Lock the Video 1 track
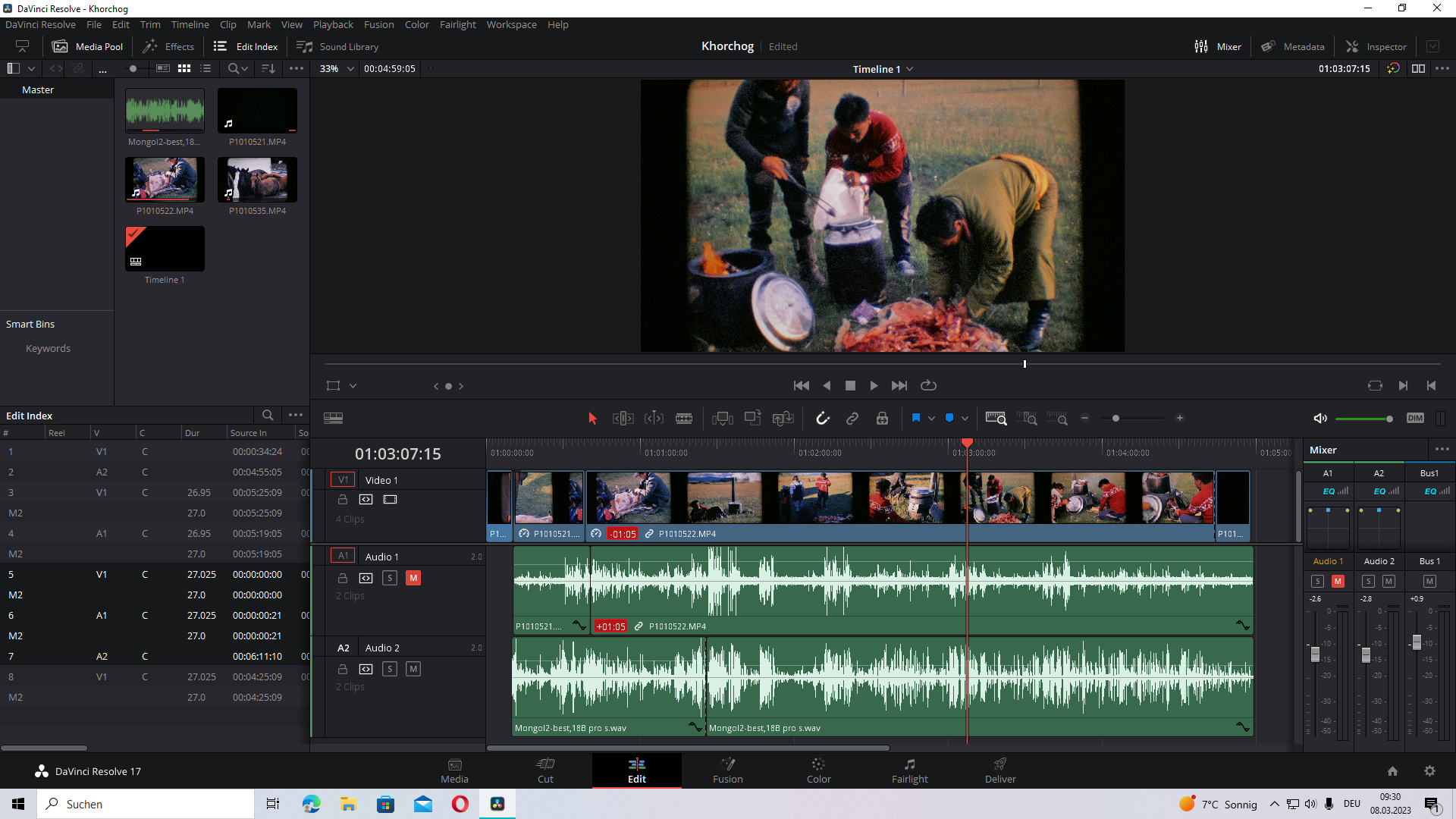 point(343,500)
